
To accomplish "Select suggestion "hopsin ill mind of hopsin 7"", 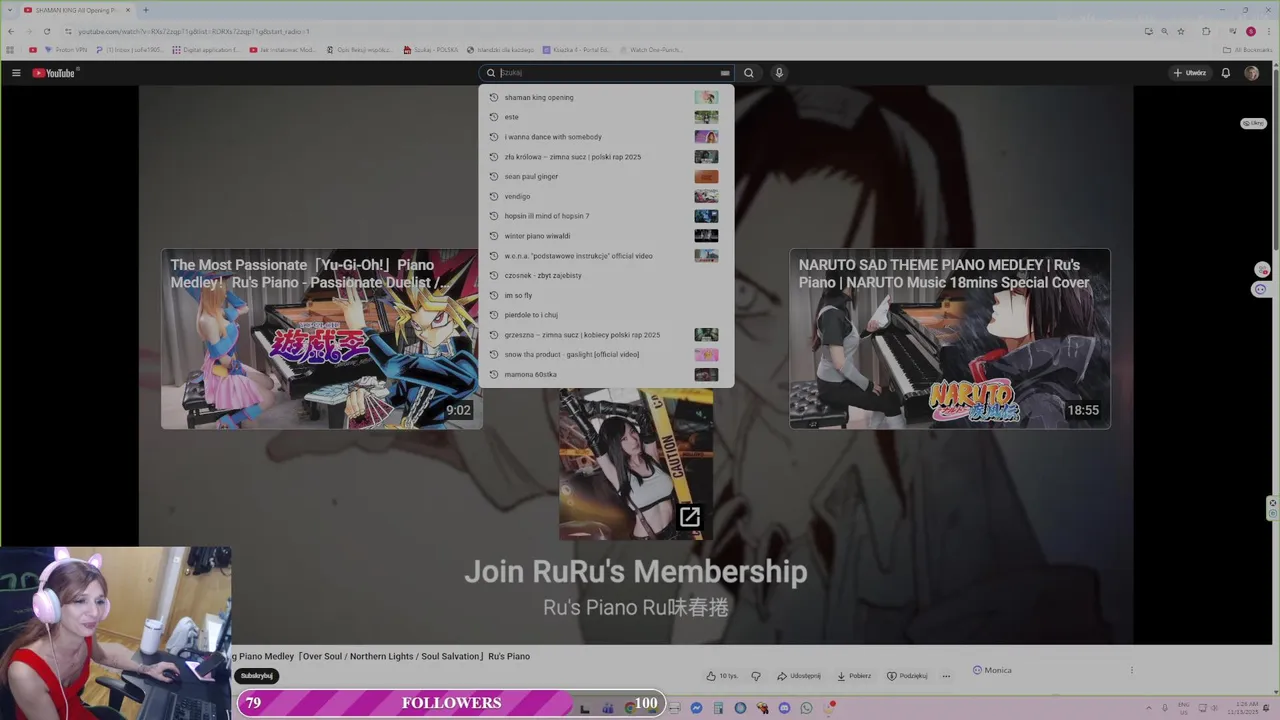I will tap(605, 216).
